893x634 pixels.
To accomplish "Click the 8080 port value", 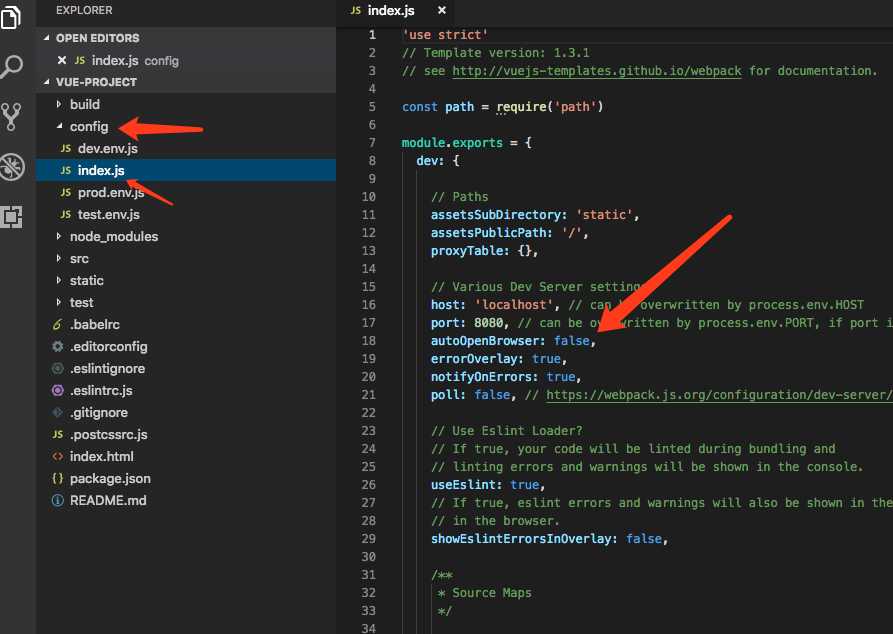I will [489, 323].
